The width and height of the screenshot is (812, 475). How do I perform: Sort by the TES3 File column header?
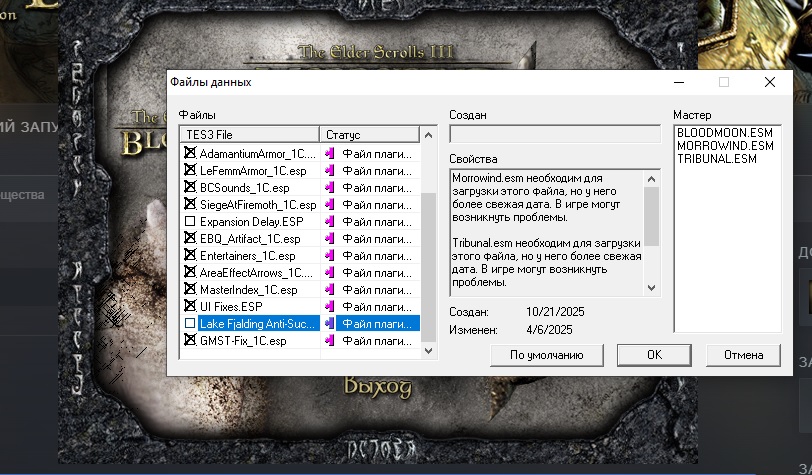click(x=250, y=135)
